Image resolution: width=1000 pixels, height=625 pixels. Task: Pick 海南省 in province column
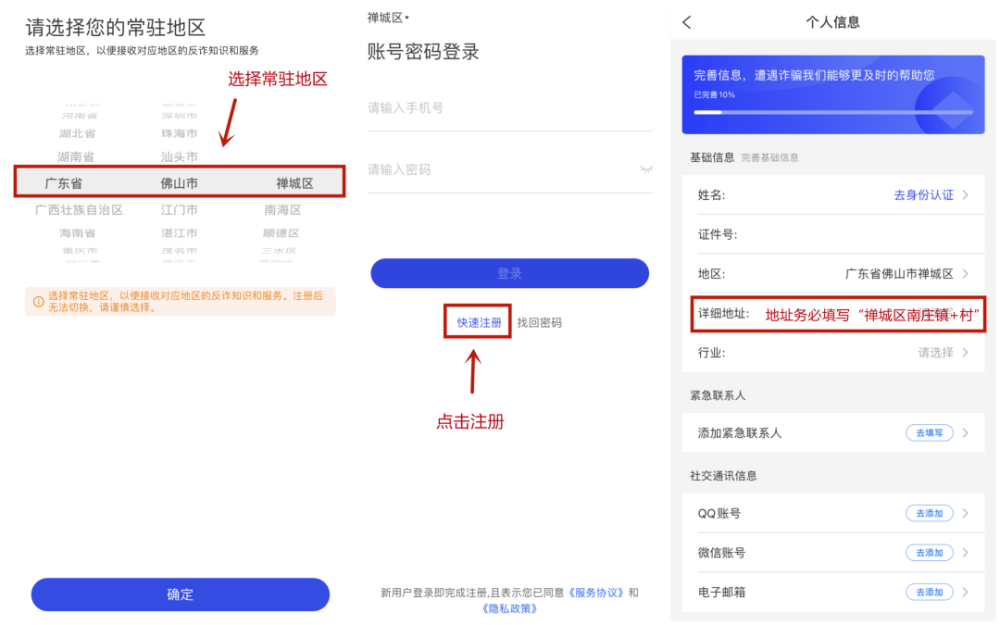(77, 233)
